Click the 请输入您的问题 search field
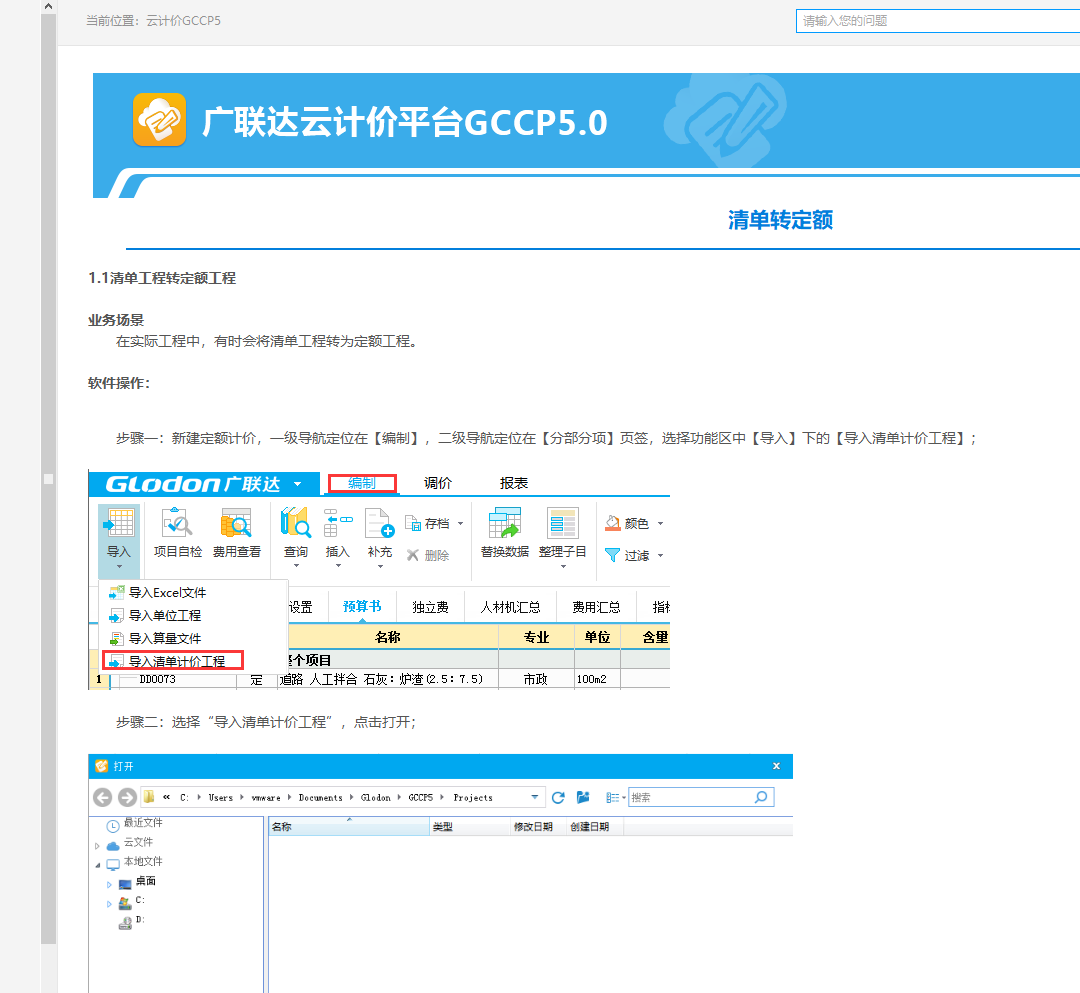The width and height of the screenshot is (1080, 993). point(937,21)
